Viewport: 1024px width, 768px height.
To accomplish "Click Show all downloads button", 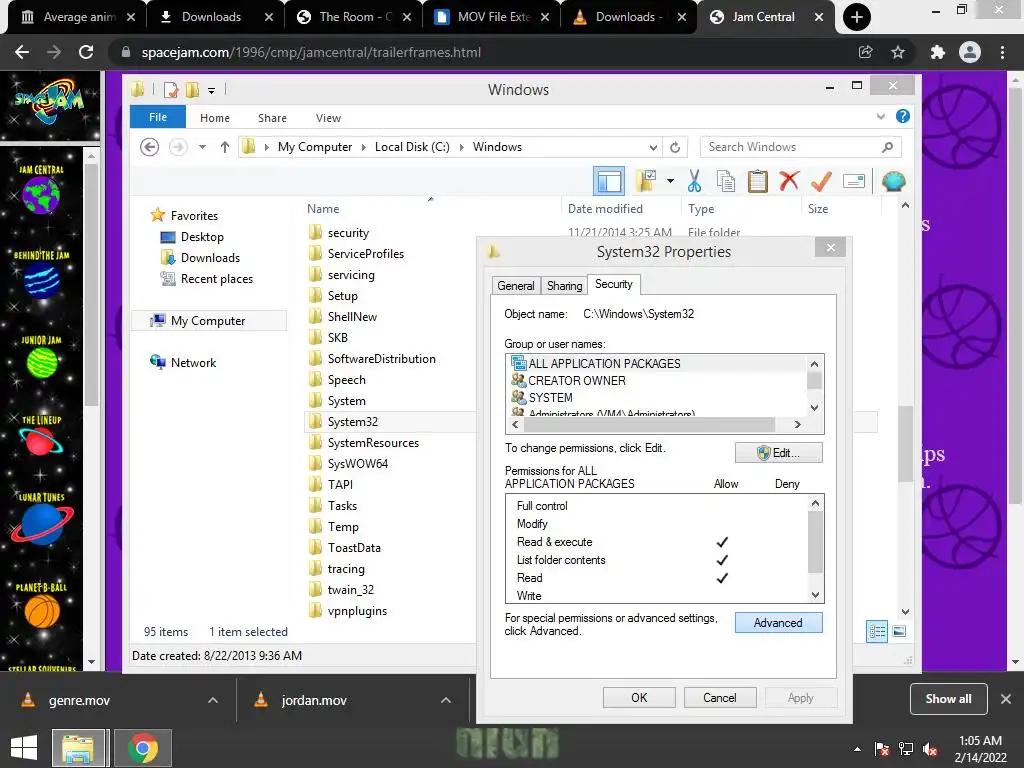I will tap(948, 699).
